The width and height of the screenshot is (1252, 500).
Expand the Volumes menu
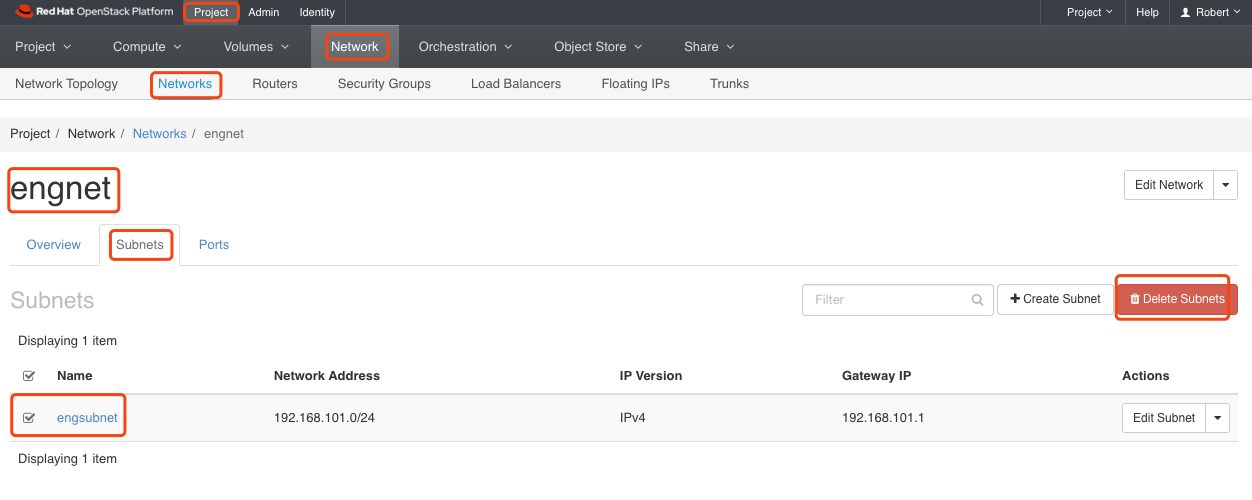[256, 47]
